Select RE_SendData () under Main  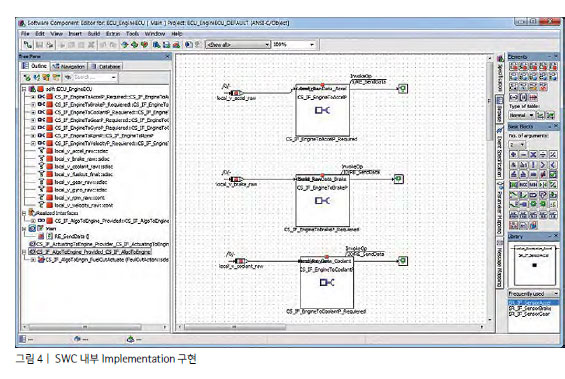point(72,236)
